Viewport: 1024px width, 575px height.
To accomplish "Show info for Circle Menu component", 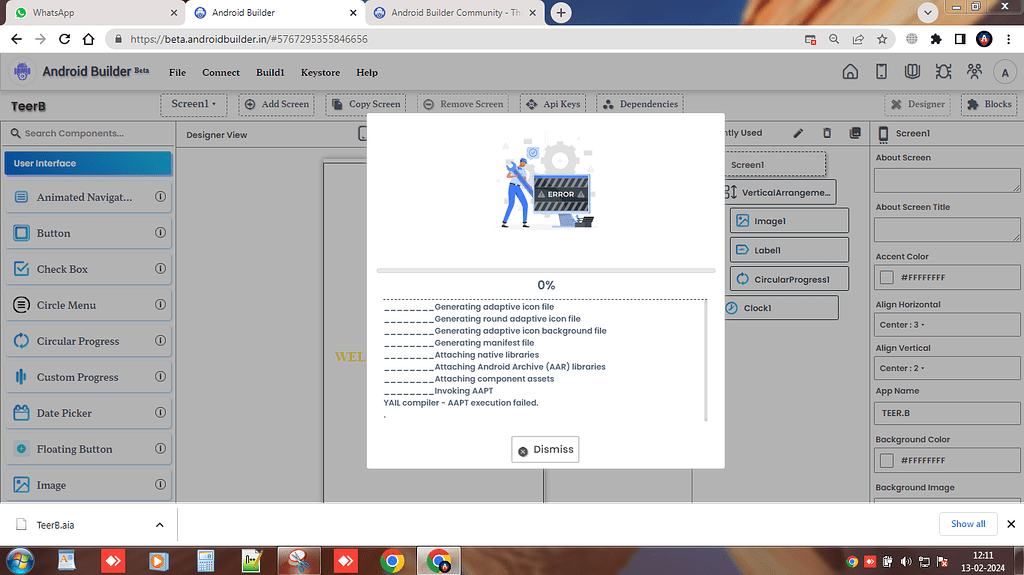I will tap(160, 304).
